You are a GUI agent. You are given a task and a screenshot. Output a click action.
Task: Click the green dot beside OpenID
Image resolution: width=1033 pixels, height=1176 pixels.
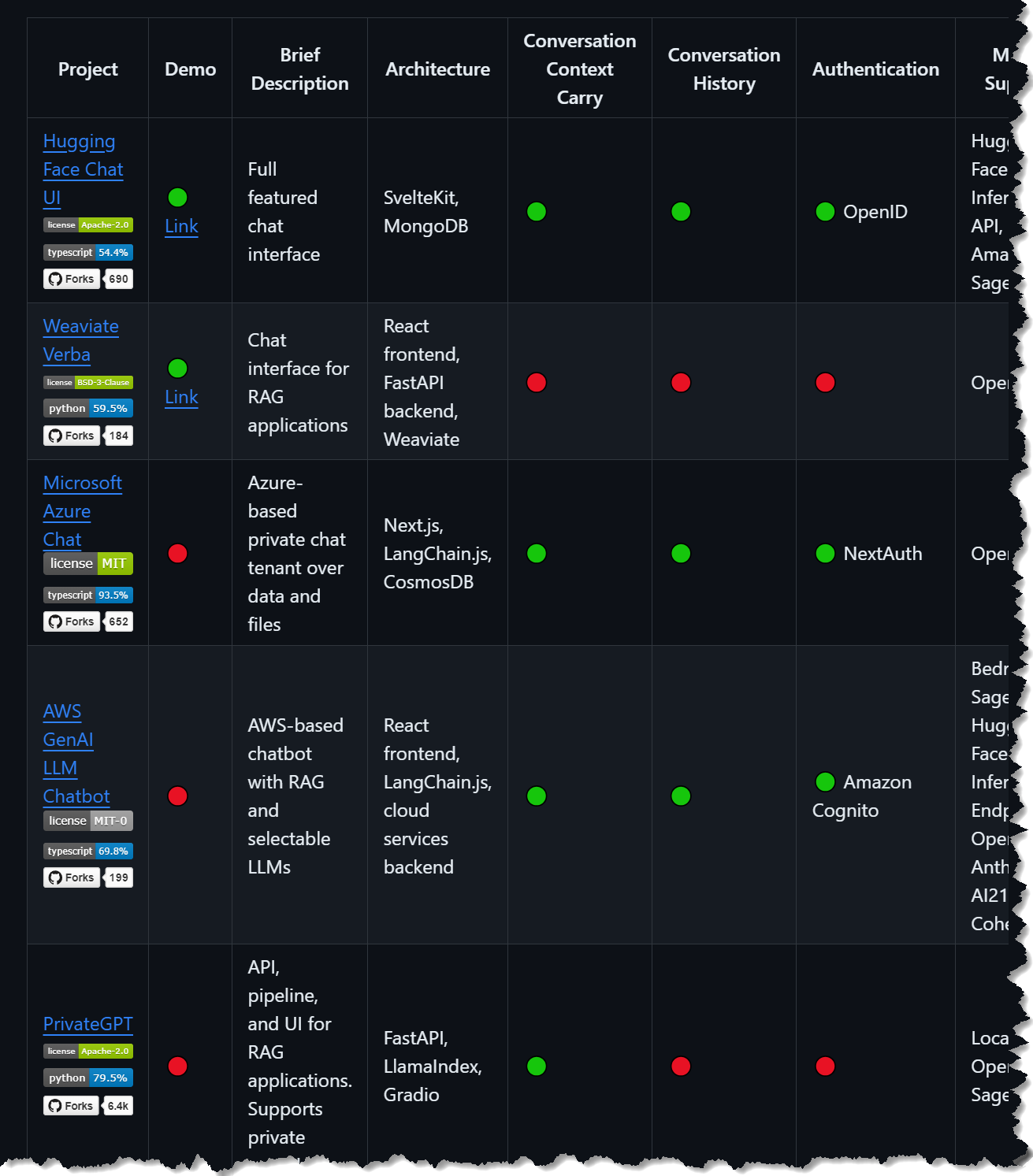coord(825,212)
